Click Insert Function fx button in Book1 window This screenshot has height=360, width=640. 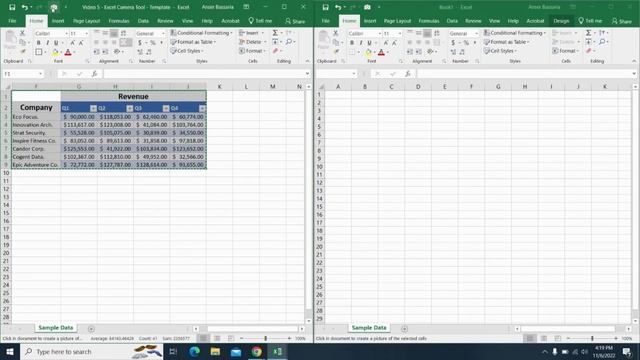407,74
